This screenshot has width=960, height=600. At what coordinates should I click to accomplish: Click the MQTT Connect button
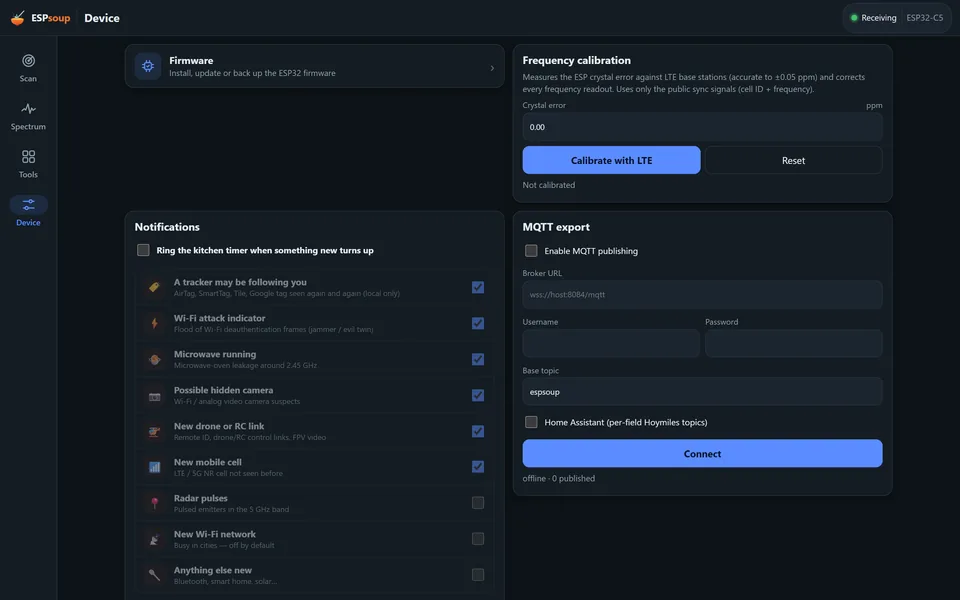click(702, 454)
